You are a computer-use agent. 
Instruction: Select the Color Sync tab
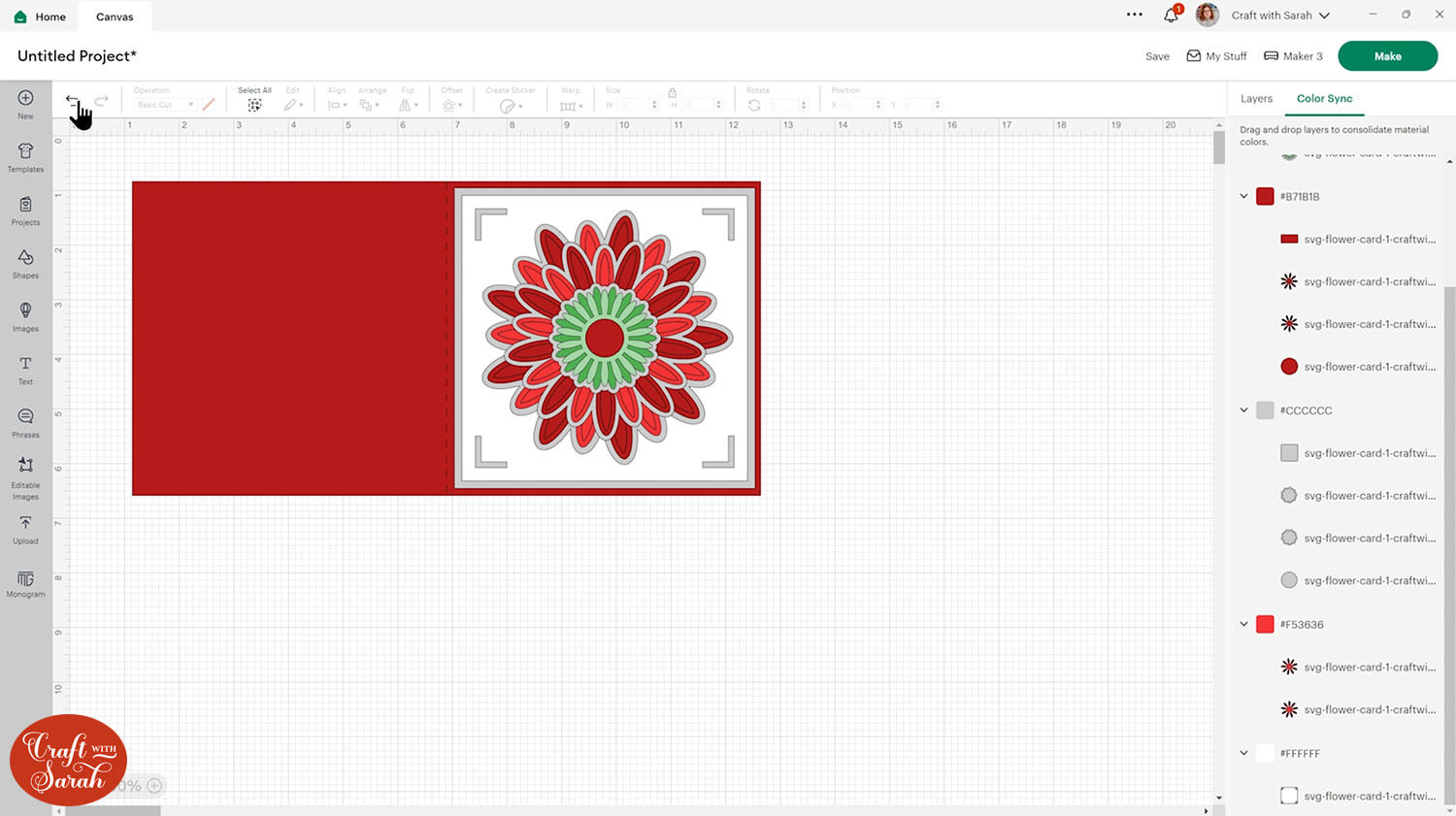1324,99
